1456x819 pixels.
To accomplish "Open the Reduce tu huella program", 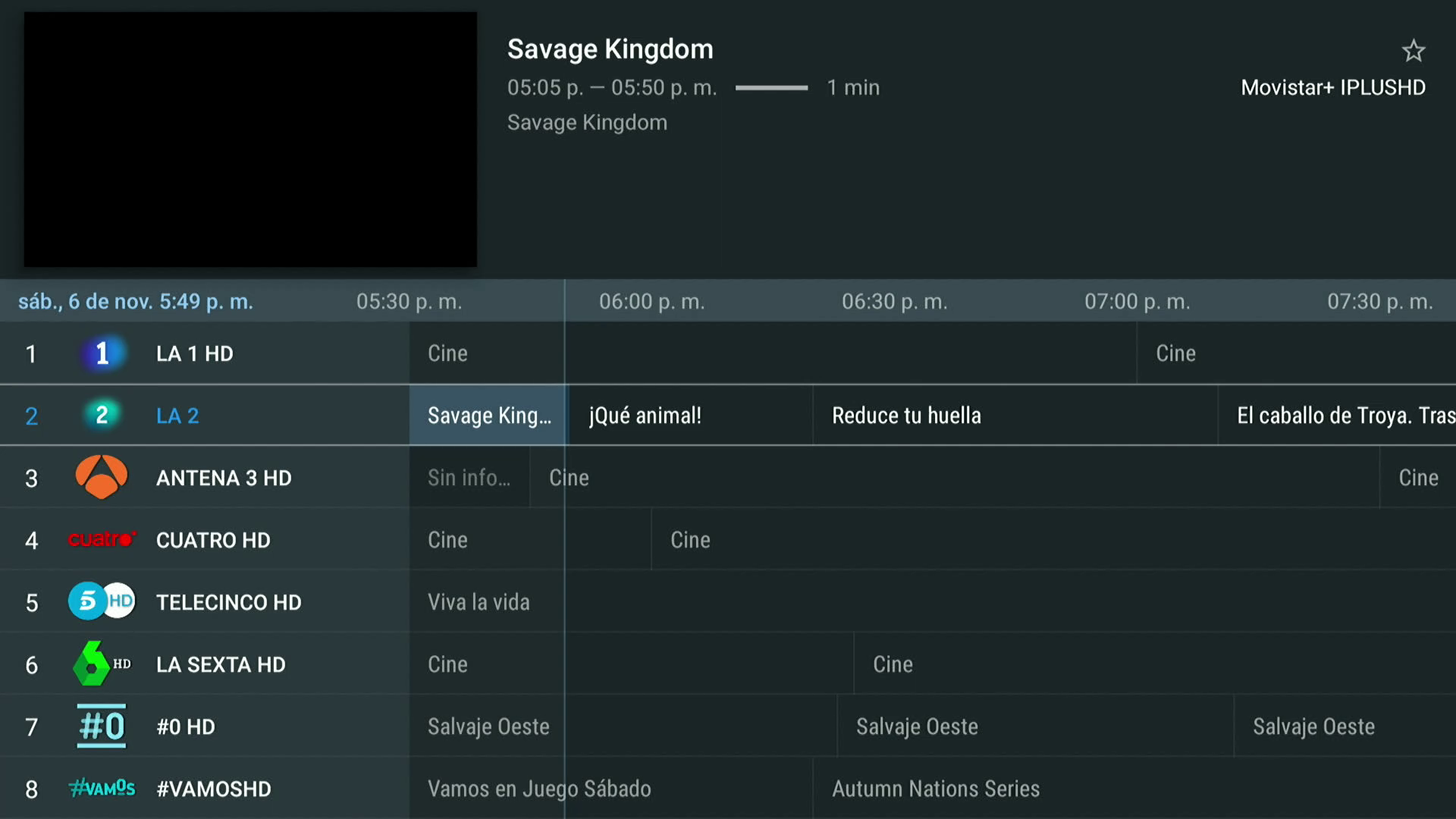I will click(1015, 416).
